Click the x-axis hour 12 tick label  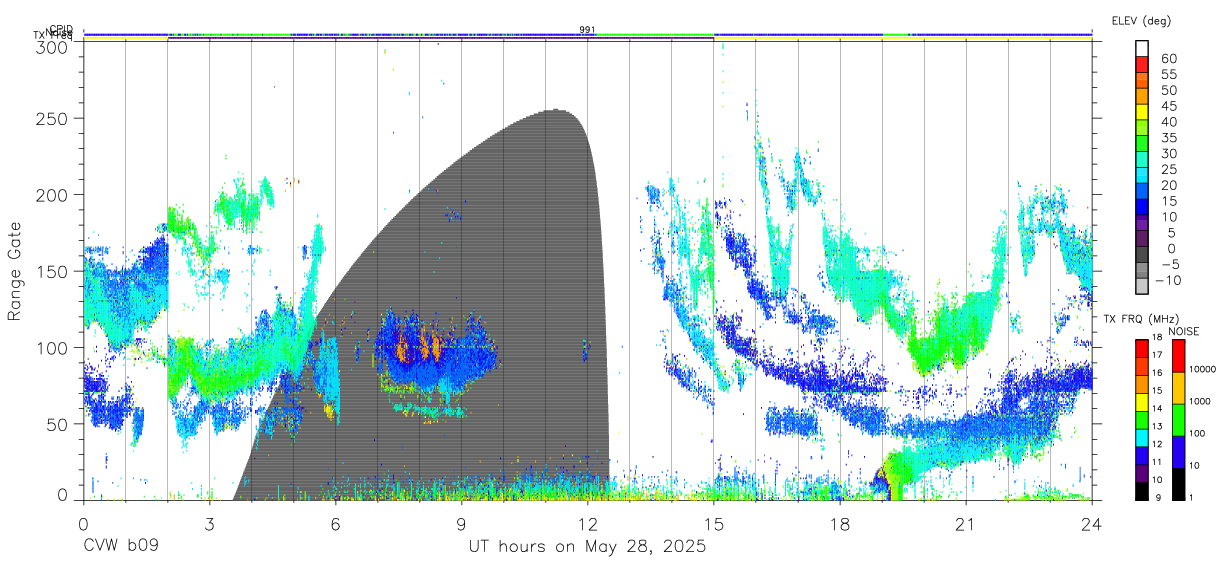587,524
